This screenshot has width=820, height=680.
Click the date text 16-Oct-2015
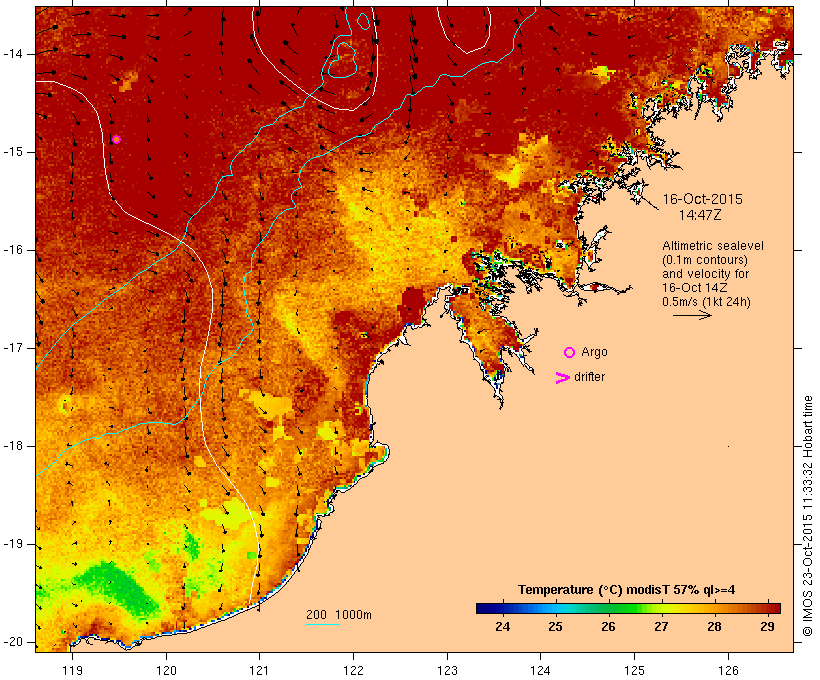point(702,199)
